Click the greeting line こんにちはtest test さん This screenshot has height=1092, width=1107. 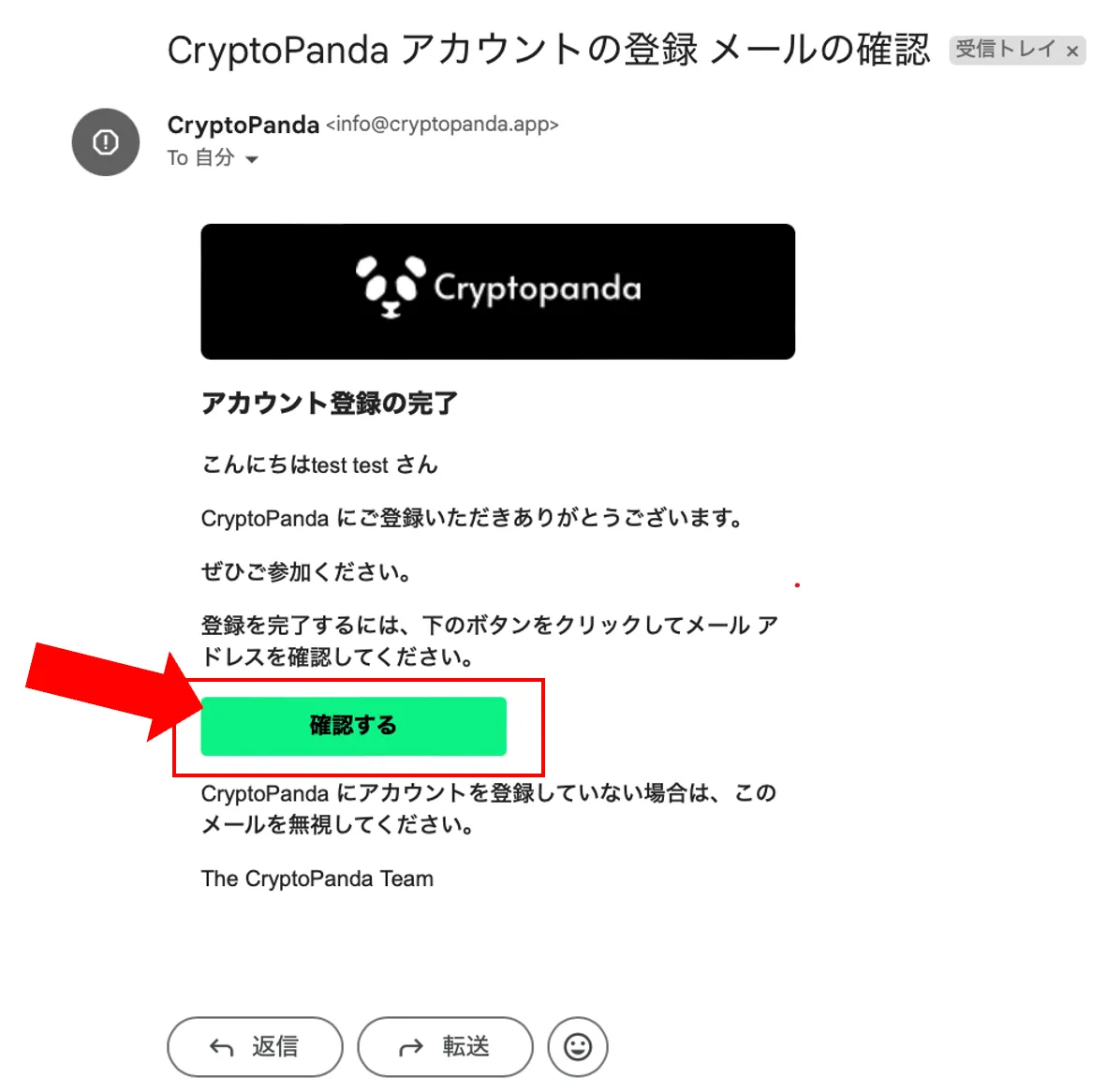click(x=319, y=465)
